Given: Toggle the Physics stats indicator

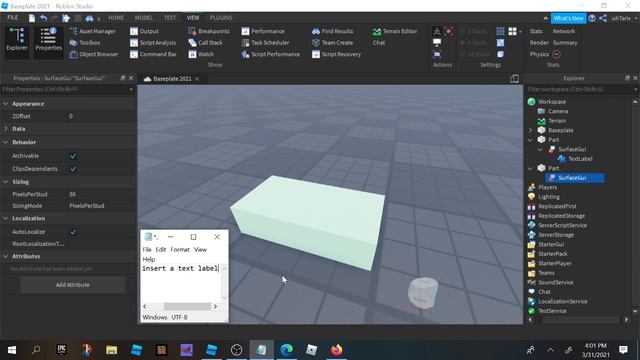Looking at the screenshot, I should (556, 54).
